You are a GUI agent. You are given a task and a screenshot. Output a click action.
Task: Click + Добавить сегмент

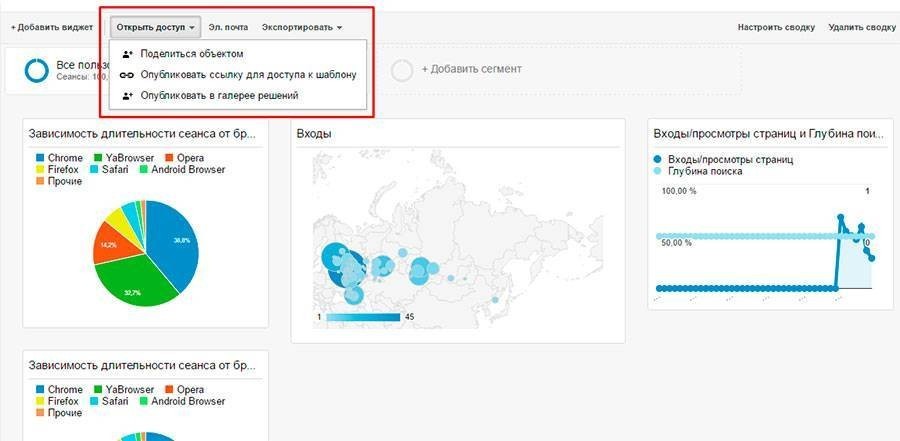(472, 69)
